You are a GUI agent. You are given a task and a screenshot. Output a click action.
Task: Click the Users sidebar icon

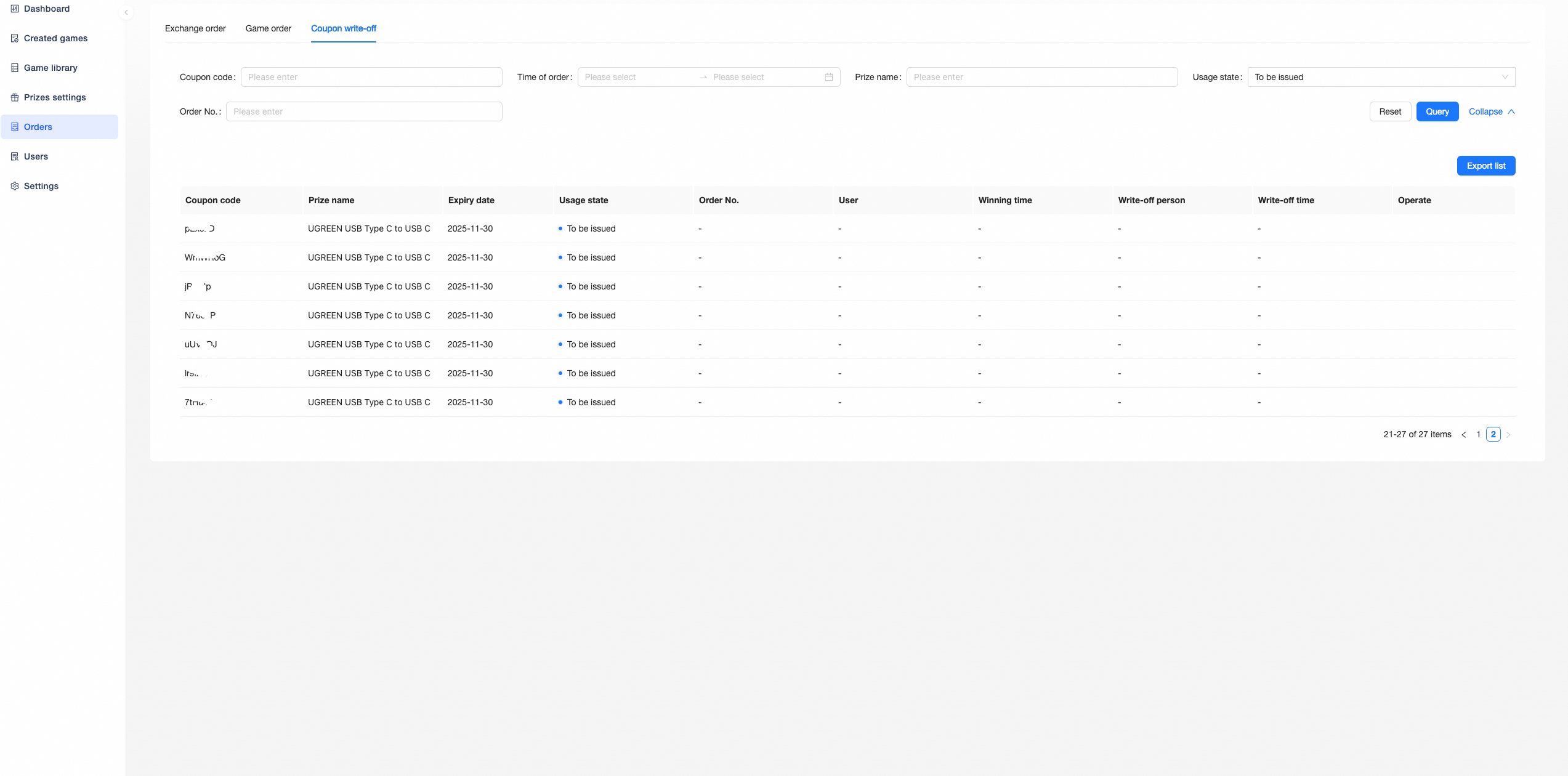15,156
